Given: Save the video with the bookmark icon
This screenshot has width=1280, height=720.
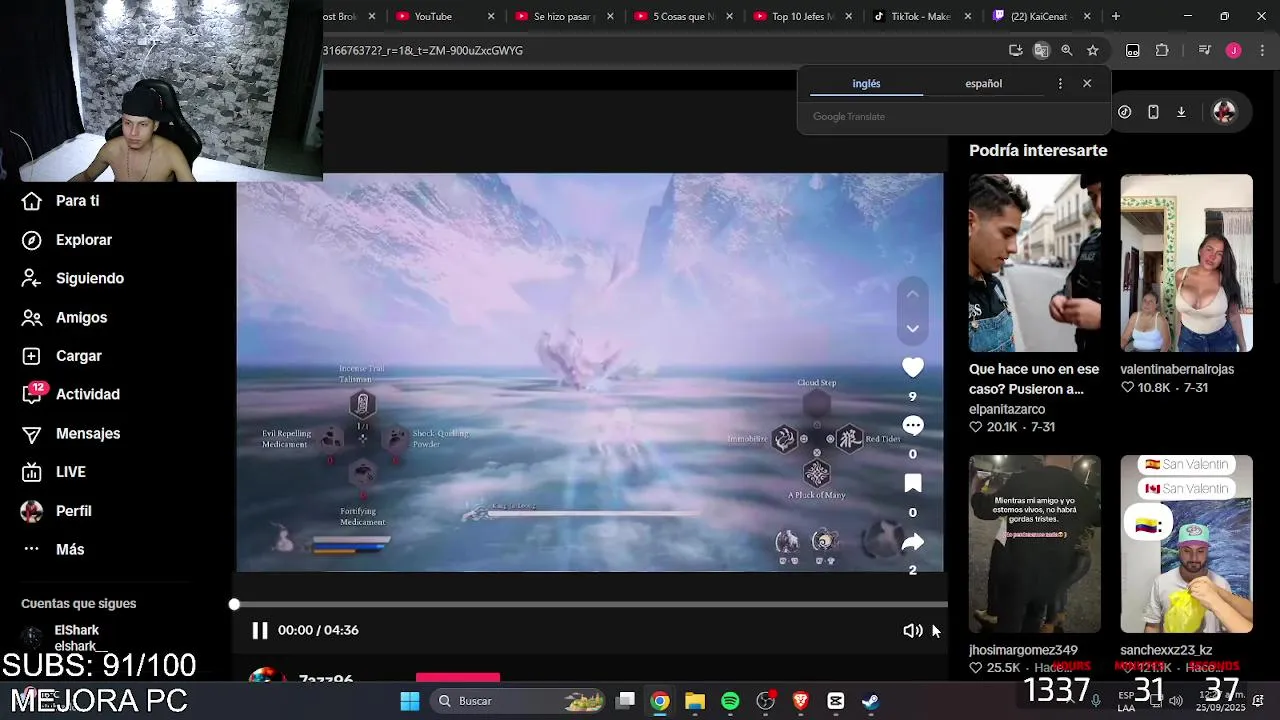Looking at the screenshot, I should [913, 483].
